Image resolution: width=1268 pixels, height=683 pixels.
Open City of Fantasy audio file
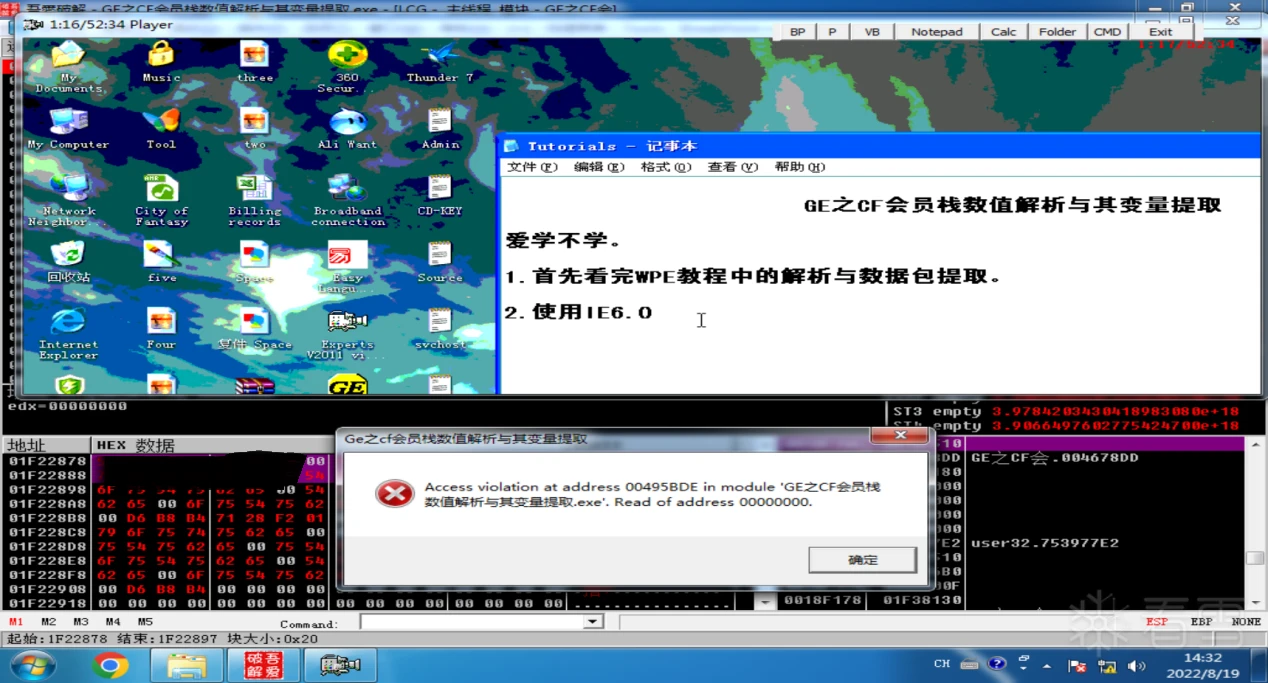(161, 200)
